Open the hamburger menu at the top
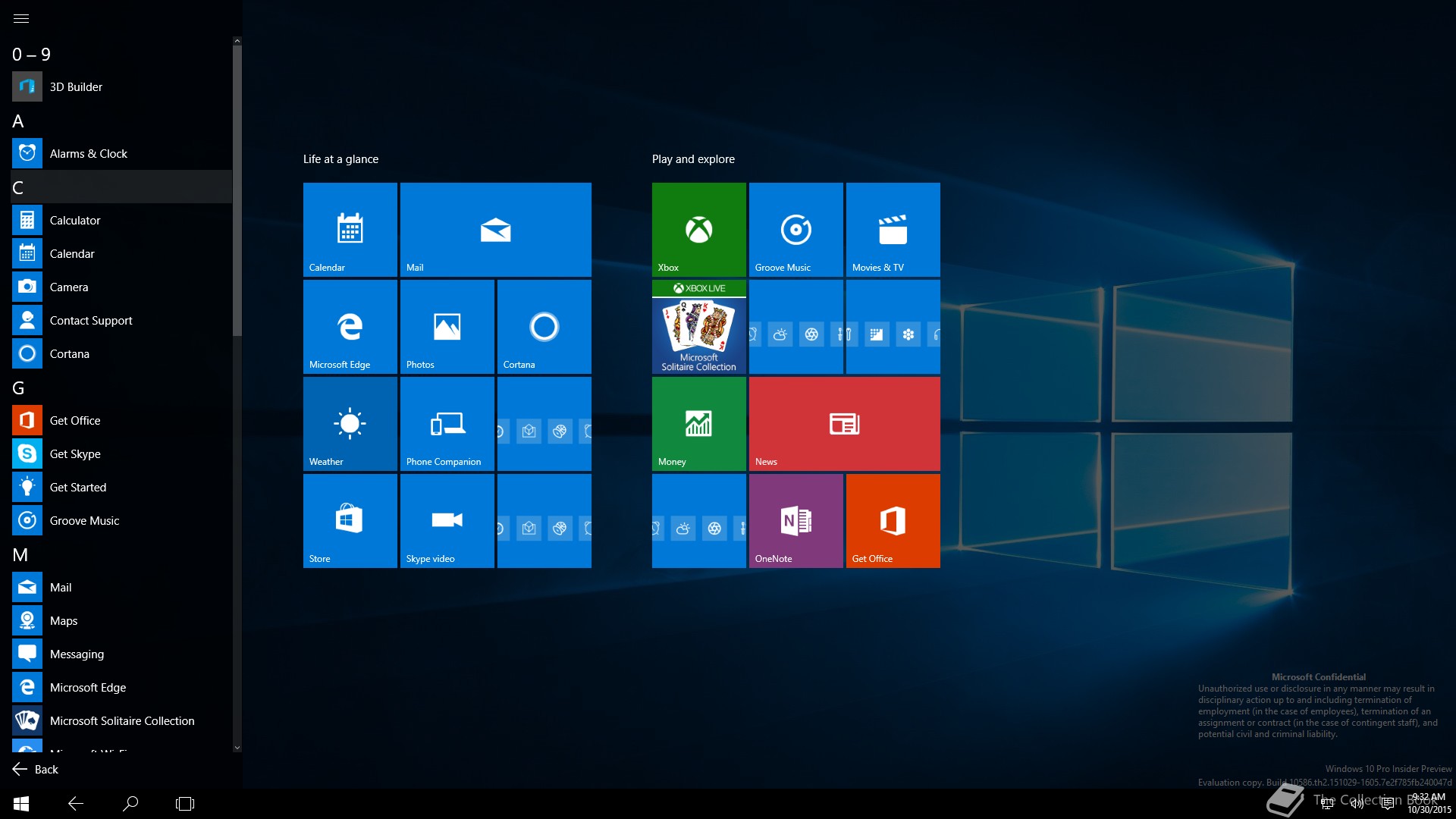This screenshot has height=819, width=1456. [21, 18]
